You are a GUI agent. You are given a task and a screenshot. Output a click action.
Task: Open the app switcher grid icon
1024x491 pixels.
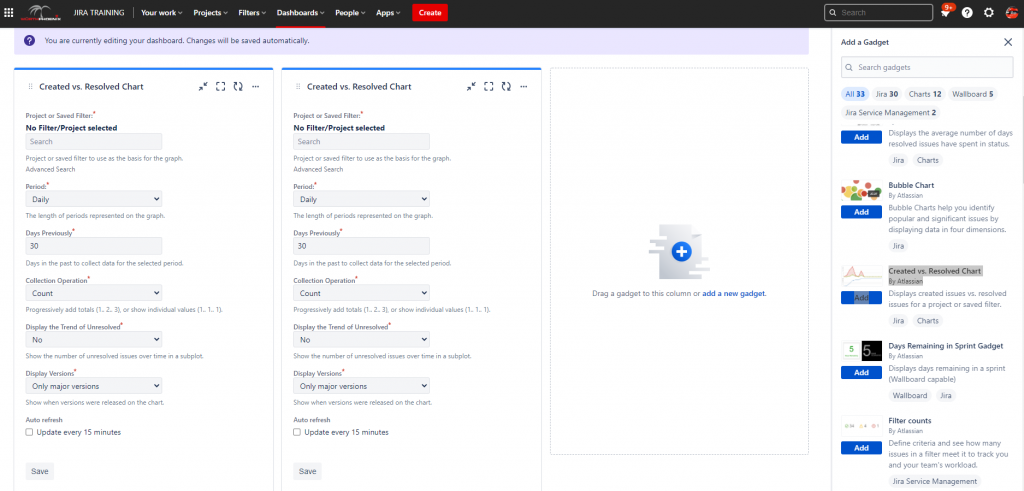tap(8, 12)
